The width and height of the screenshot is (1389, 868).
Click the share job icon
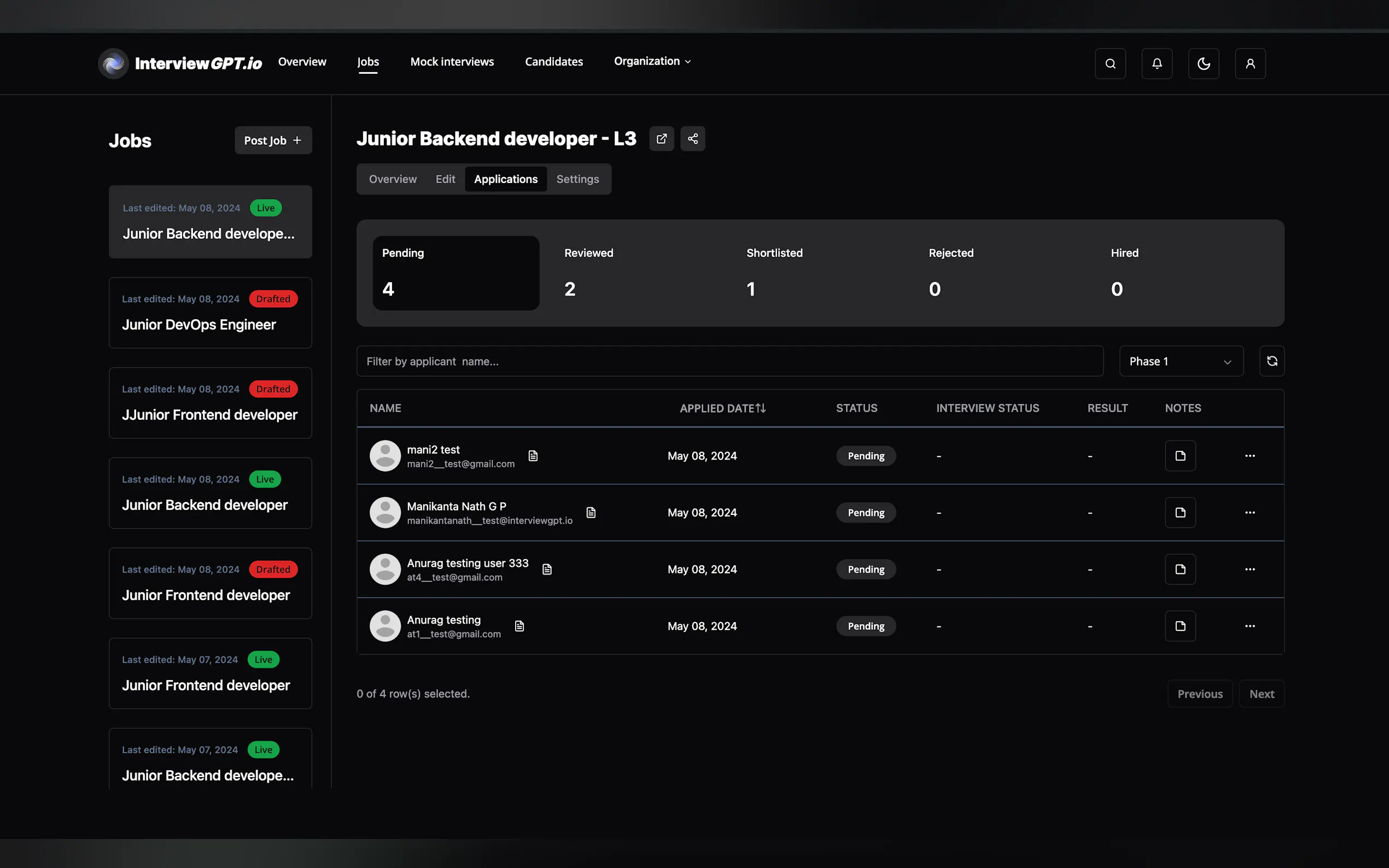692,139
